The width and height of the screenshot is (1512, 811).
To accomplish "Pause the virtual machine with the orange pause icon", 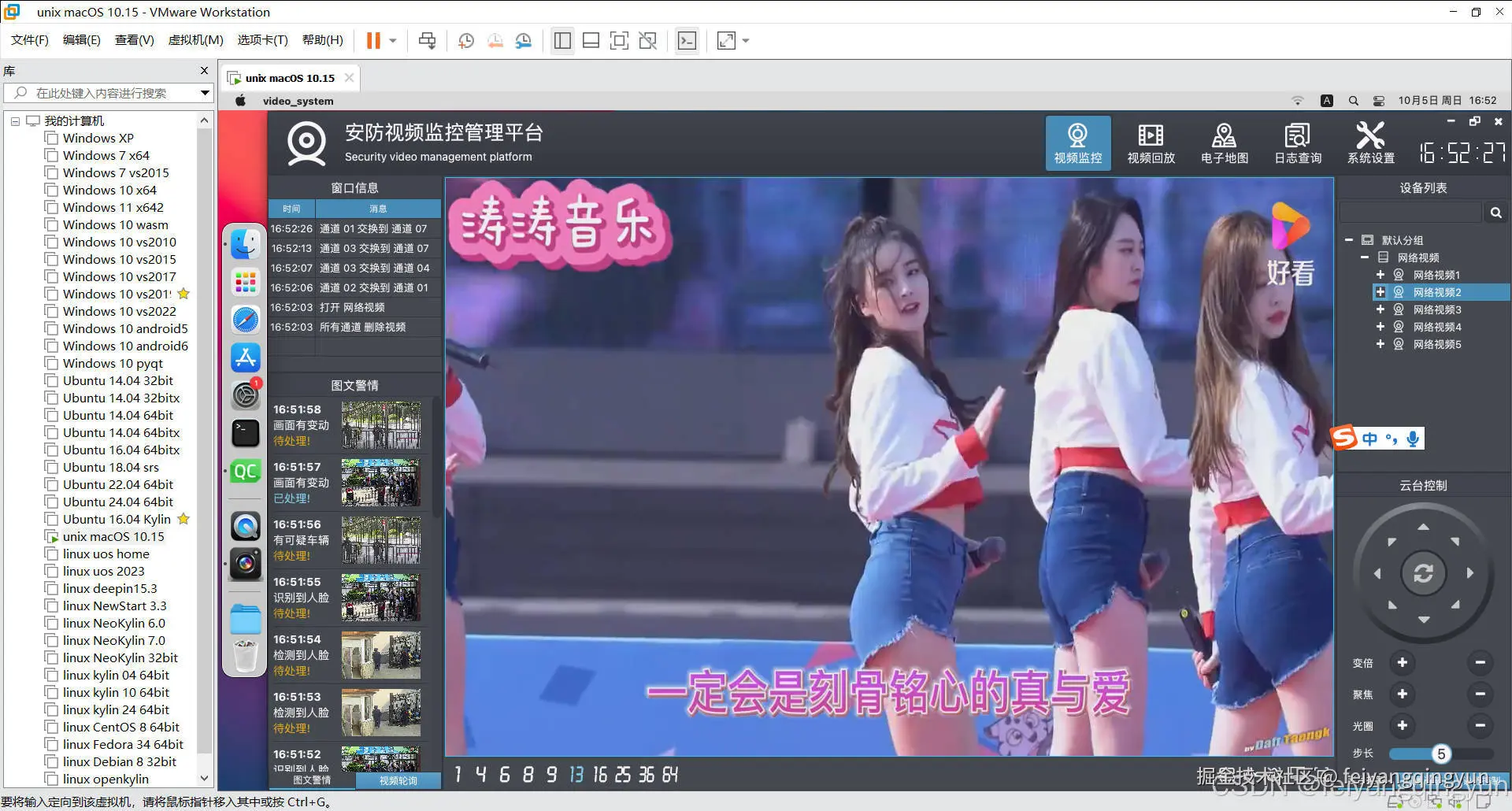I will 373,40.
